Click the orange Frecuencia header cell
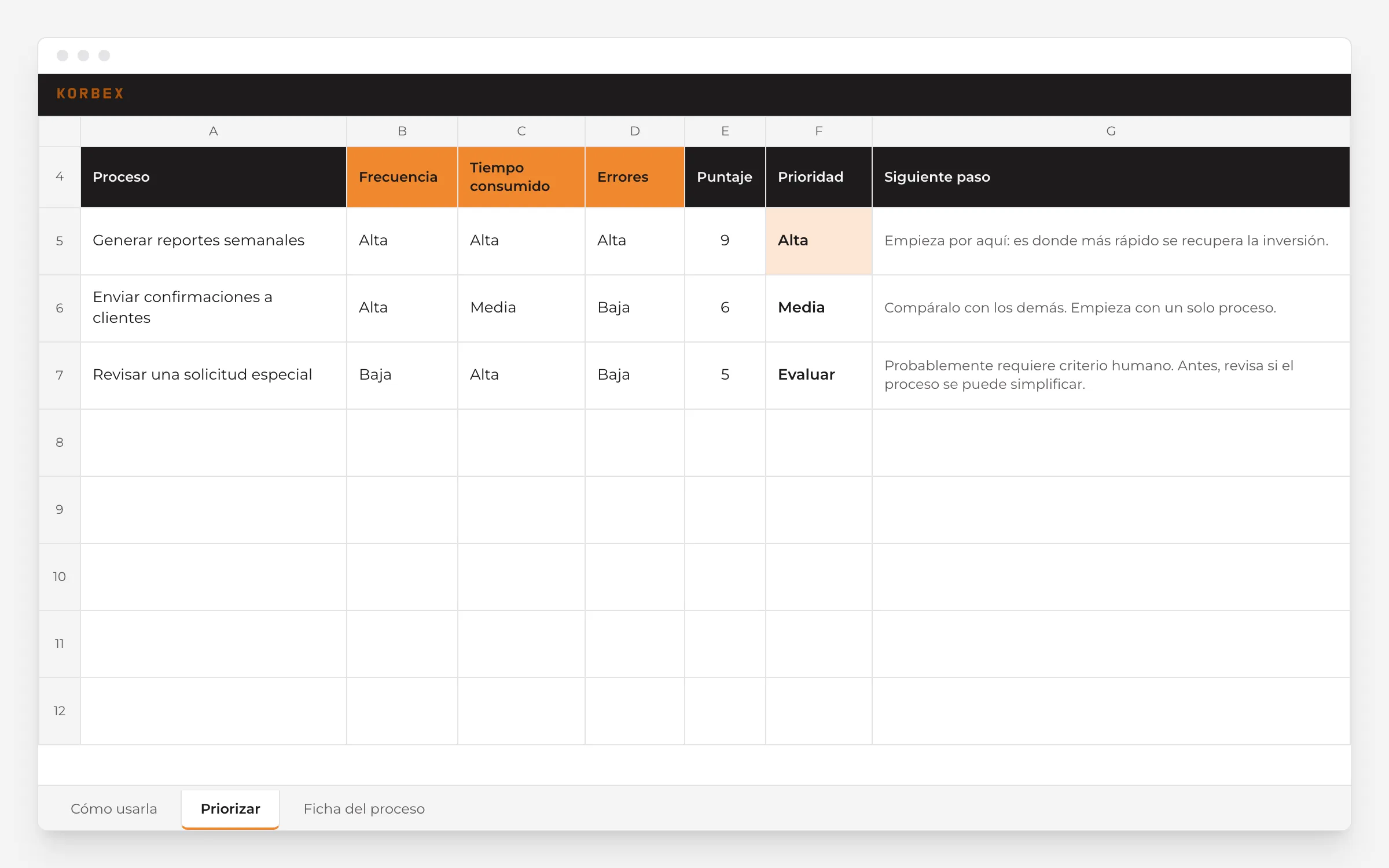Screen dimensions: 1389x868 tap(402, 177)
